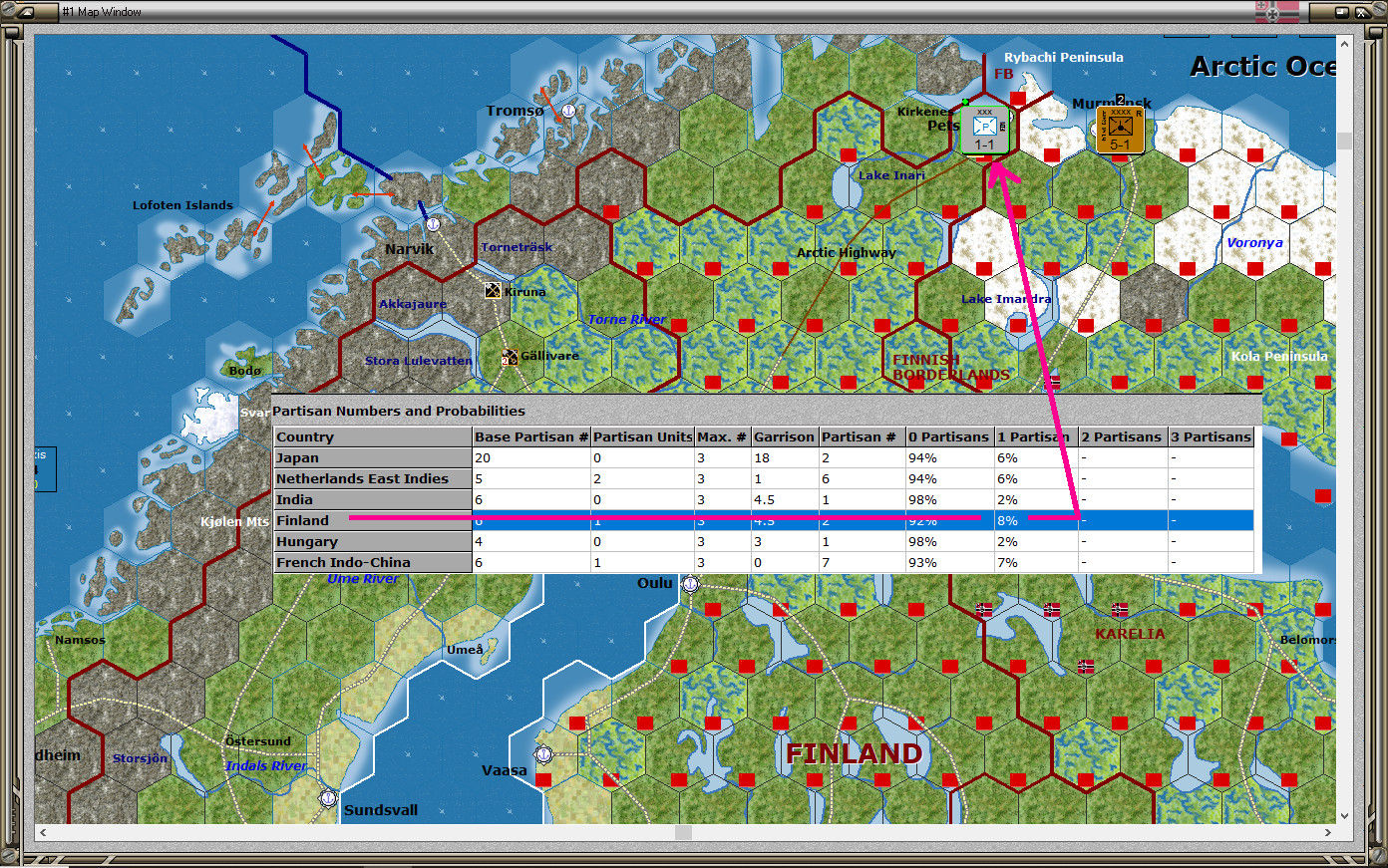Screen dimensions: 1388x868
Task: Click the flag marker beneath the KARELIA label
Action: [1086, 666]
